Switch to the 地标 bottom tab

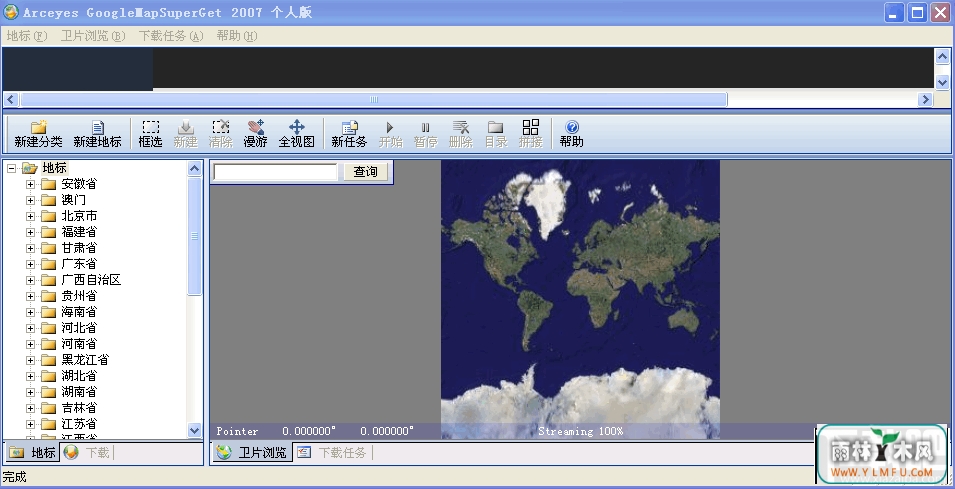coord(32,452)
